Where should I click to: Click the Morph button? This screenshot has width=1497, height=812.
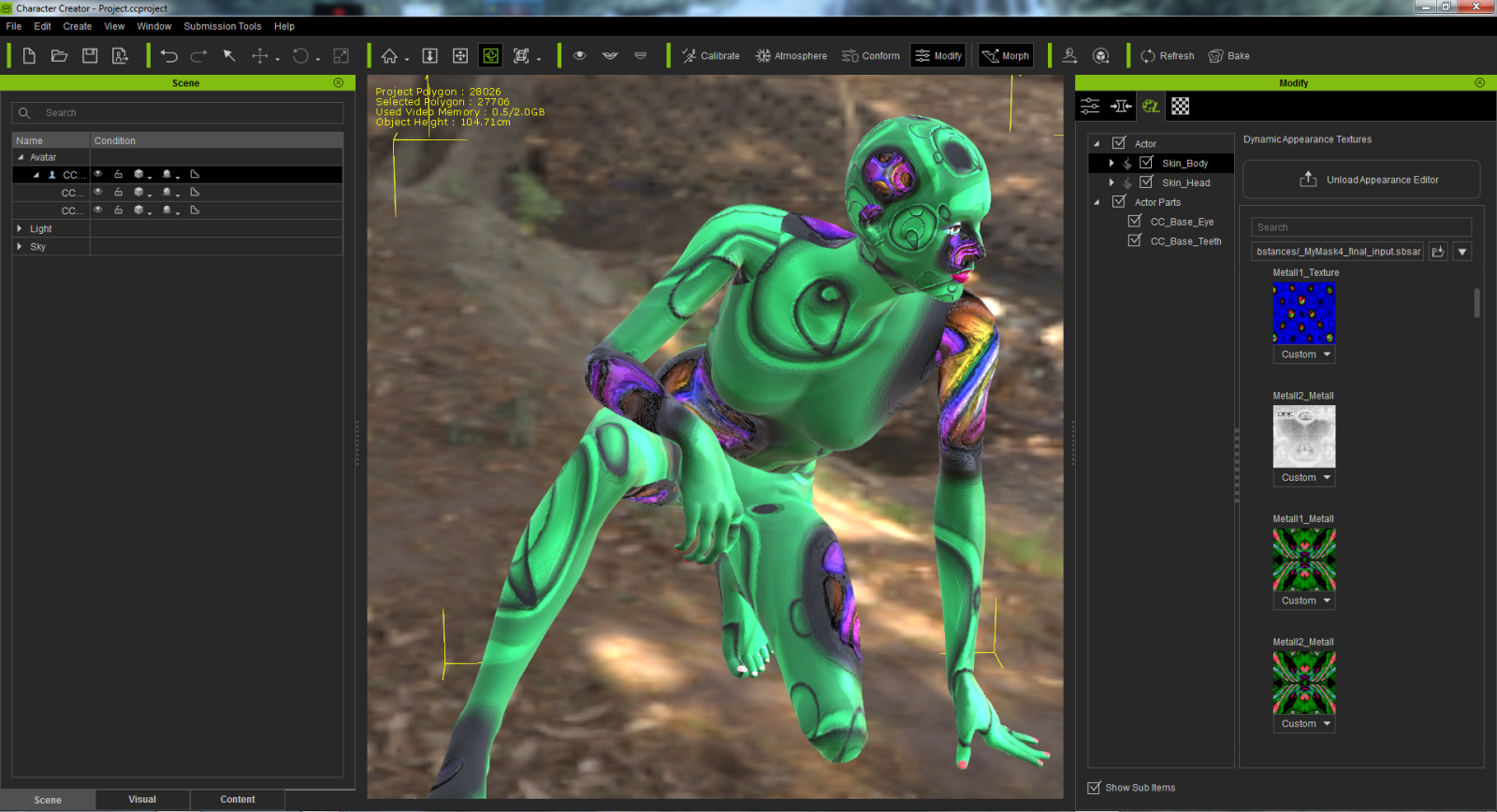click(1006, 56)
